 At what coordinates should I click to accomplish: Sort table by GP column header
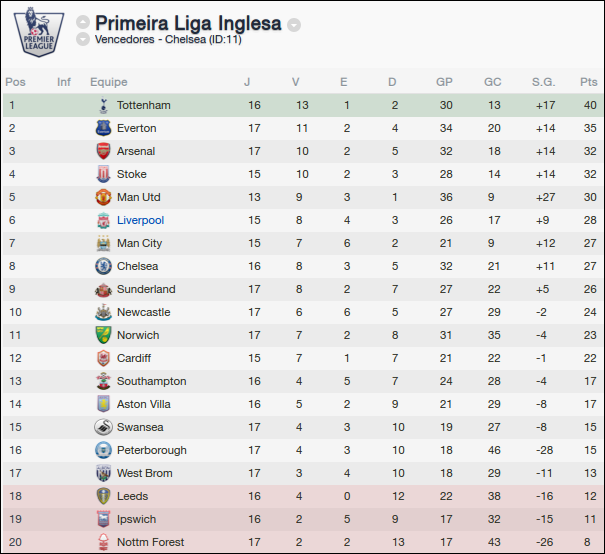click(444, 82)
